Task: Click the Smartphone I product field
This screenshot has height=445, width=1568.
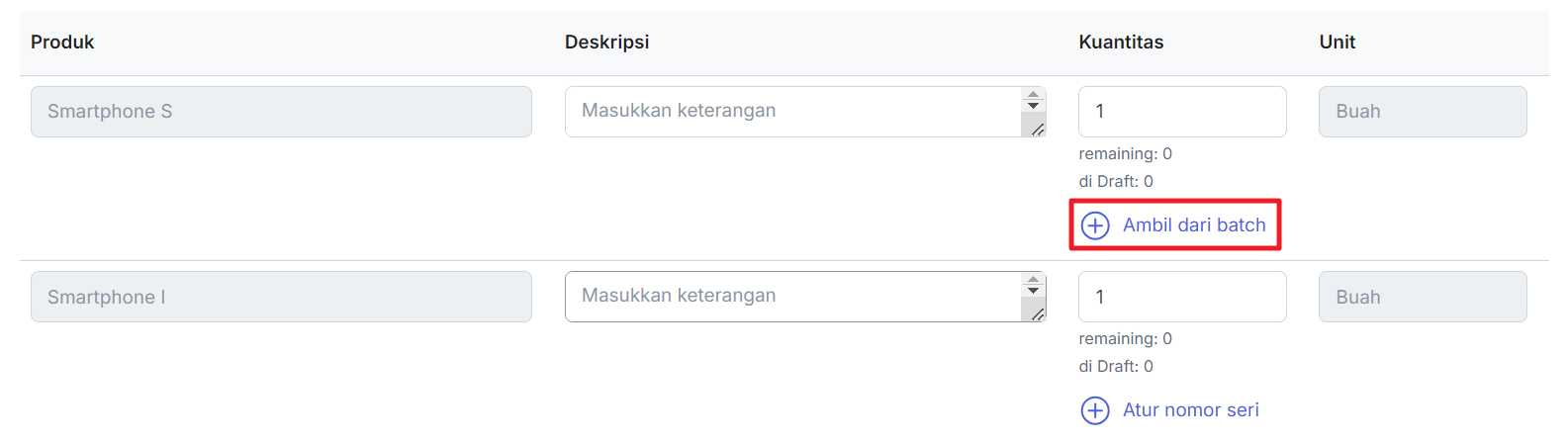Action: click(281, 297)
